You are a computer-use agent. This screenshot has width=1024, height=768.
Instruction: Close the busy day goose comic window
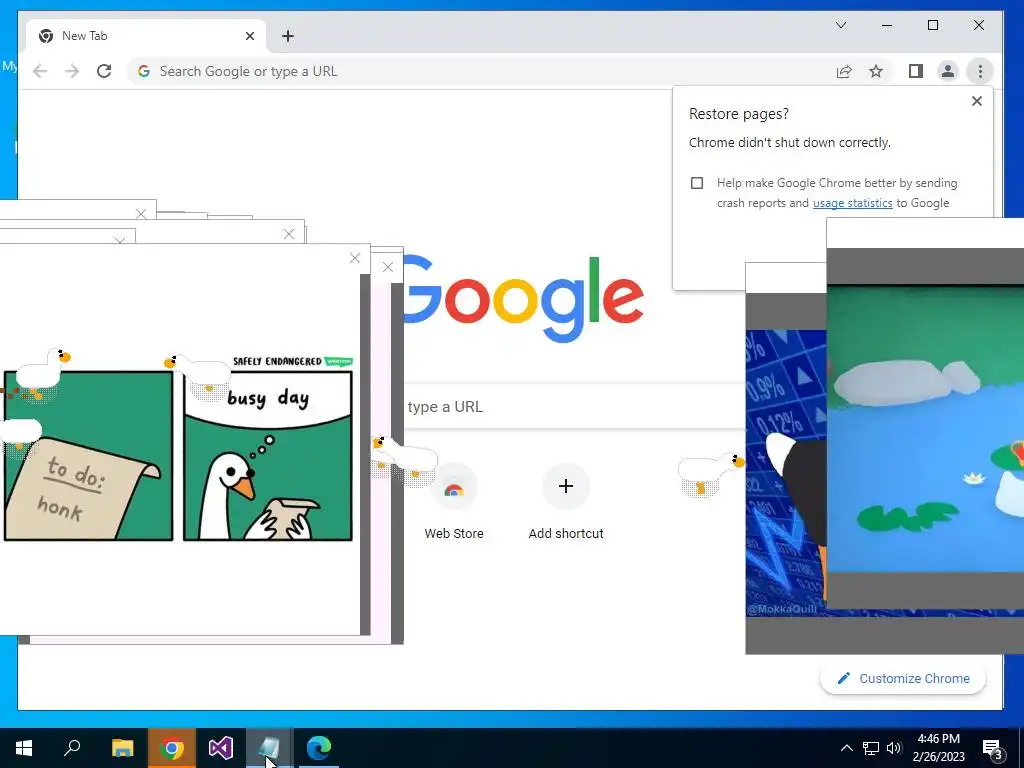tap(355, 258)
